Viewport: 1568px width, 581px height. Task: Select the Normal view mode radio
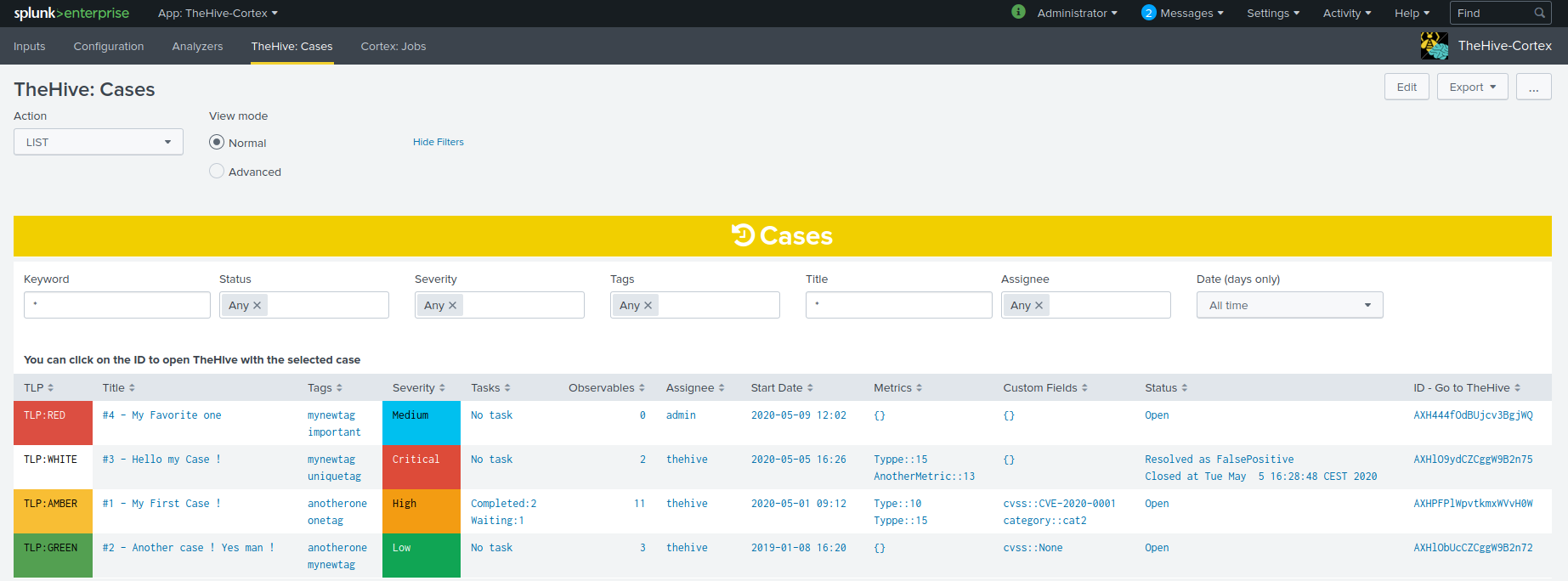tap(217, 142)
